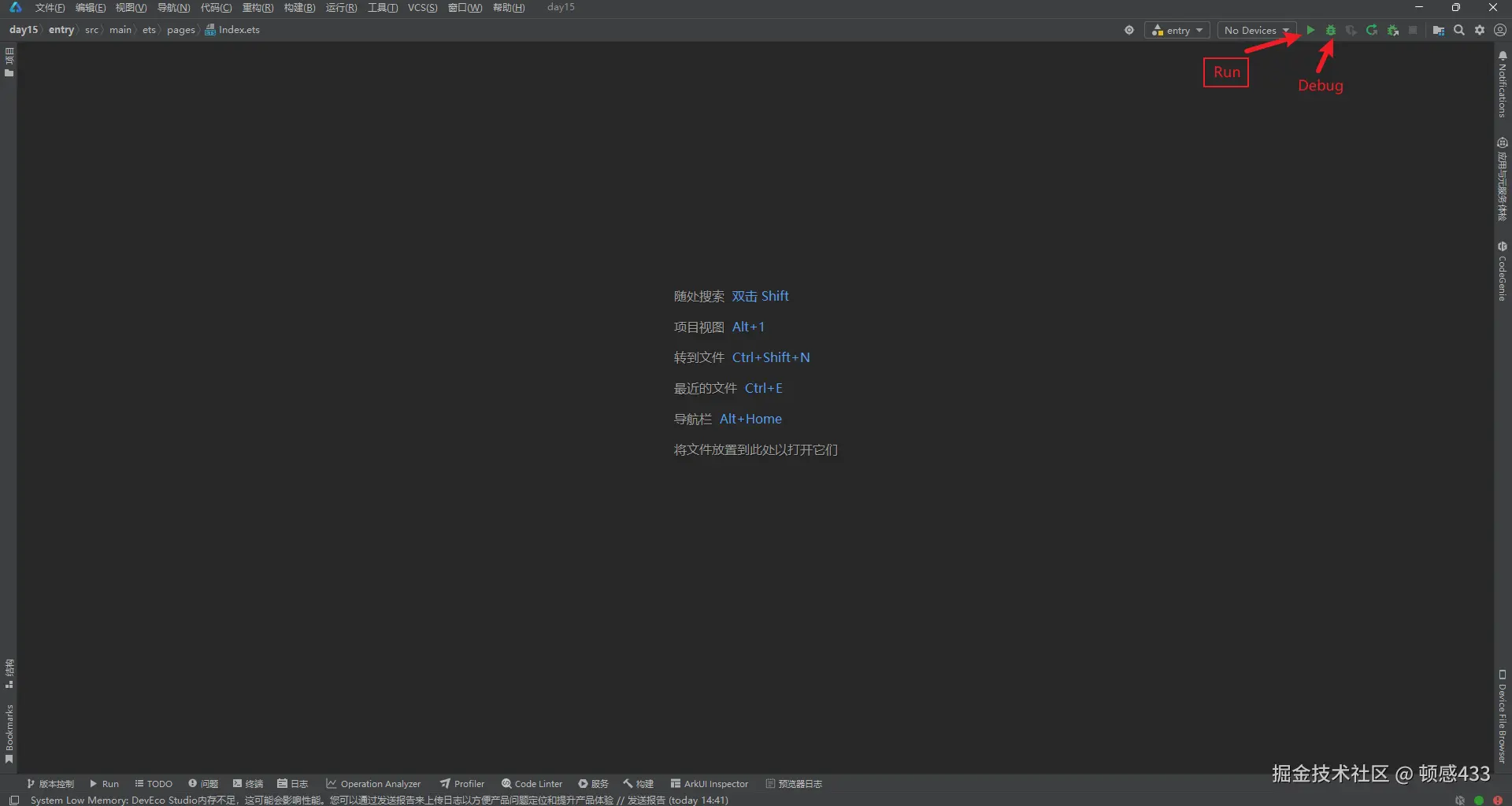Click the green status circle indicator
Viewport: 1512px width, 806px height.
[1479, 800]
